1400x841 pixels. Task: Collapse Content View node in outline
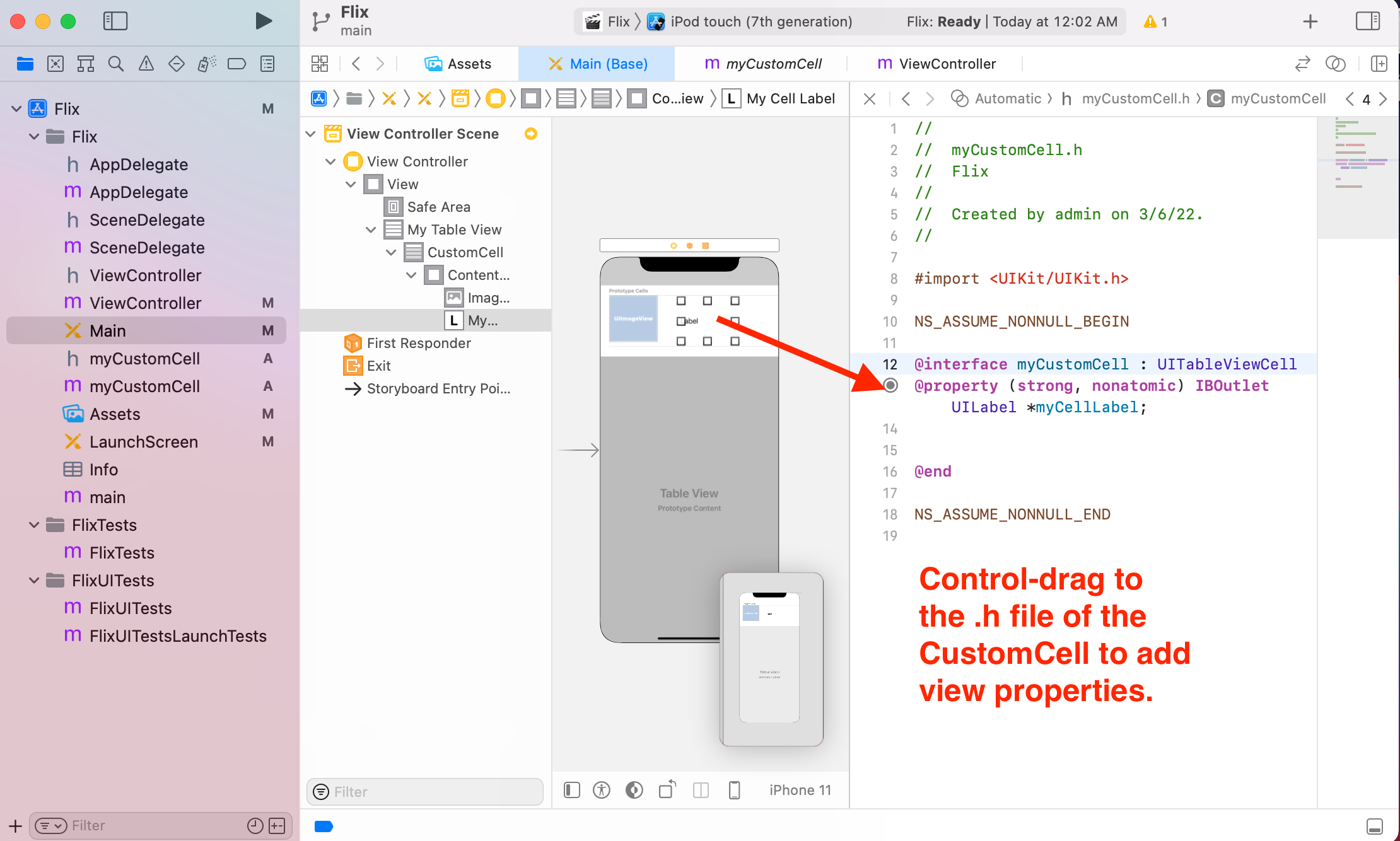coord(411,275)
